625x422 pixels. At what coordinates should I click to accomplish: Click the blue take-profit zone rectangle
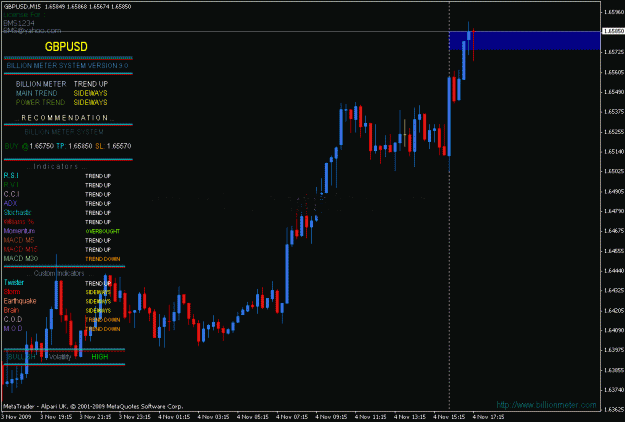(x=525, y=40)
